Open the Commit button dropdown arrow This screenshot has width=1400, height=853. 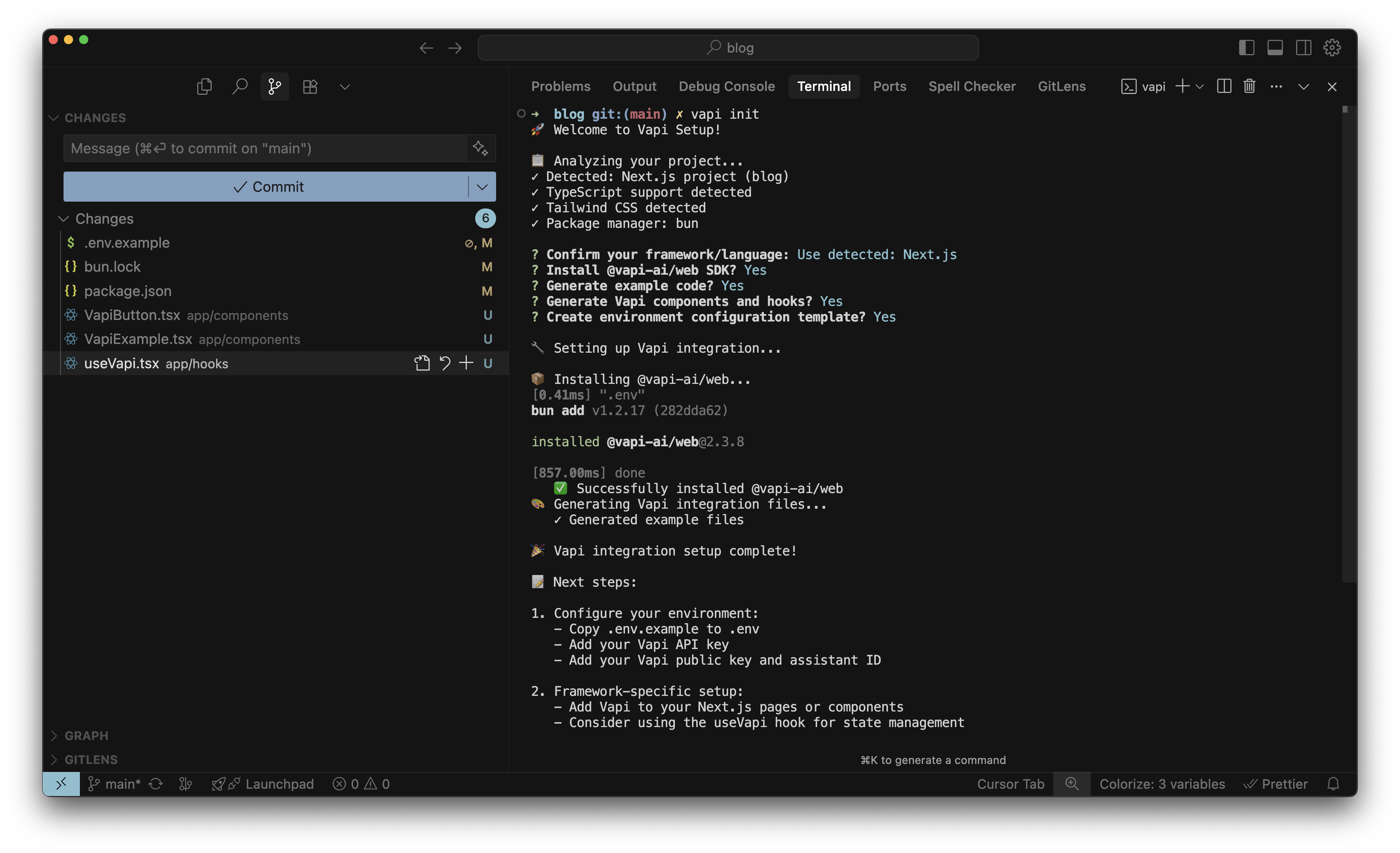coord(482,186)
